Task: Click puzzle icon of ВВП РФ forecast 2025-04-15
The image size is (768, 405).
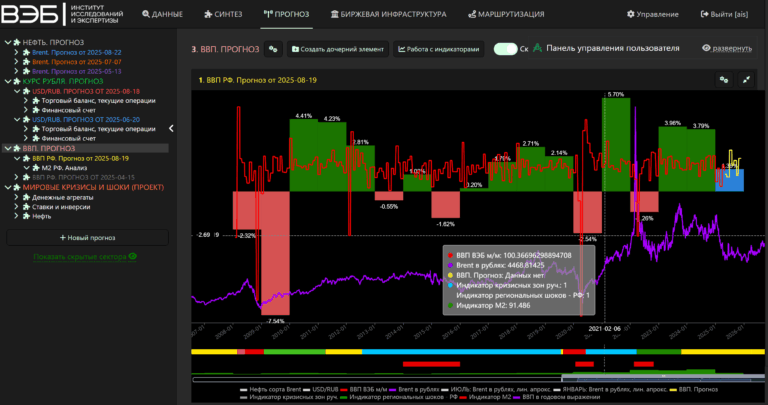Action: click(26, 177)
